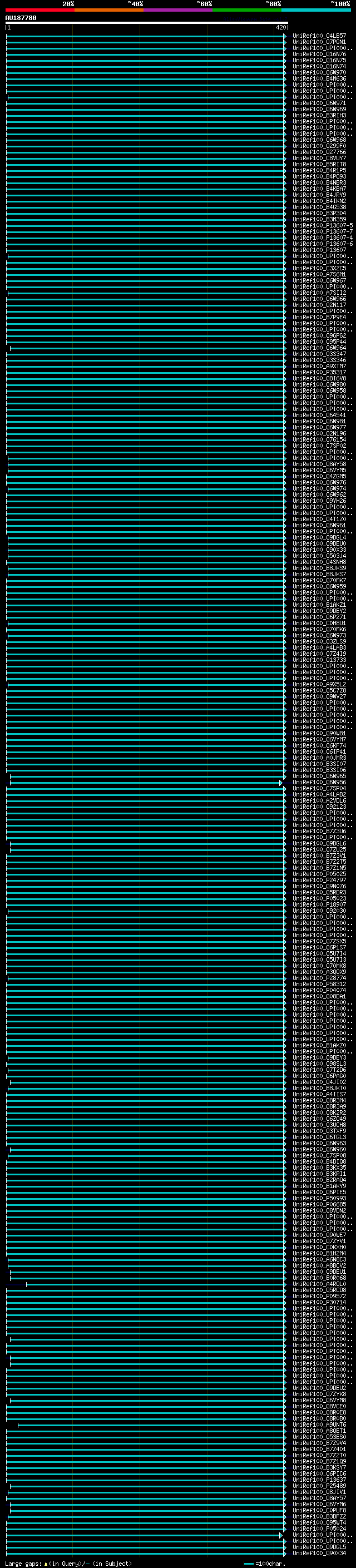This screenshot has height=1568, width=356.
Task: Choose the UniRef100_Q95P44 entry
Action: (319, 342)
